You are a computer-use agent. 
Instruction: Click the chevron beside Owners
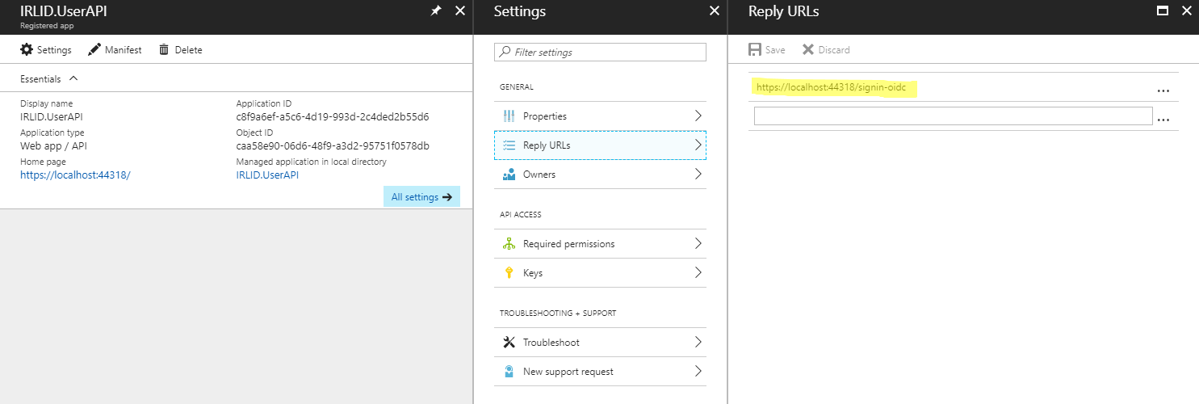(x=697, y=174)
